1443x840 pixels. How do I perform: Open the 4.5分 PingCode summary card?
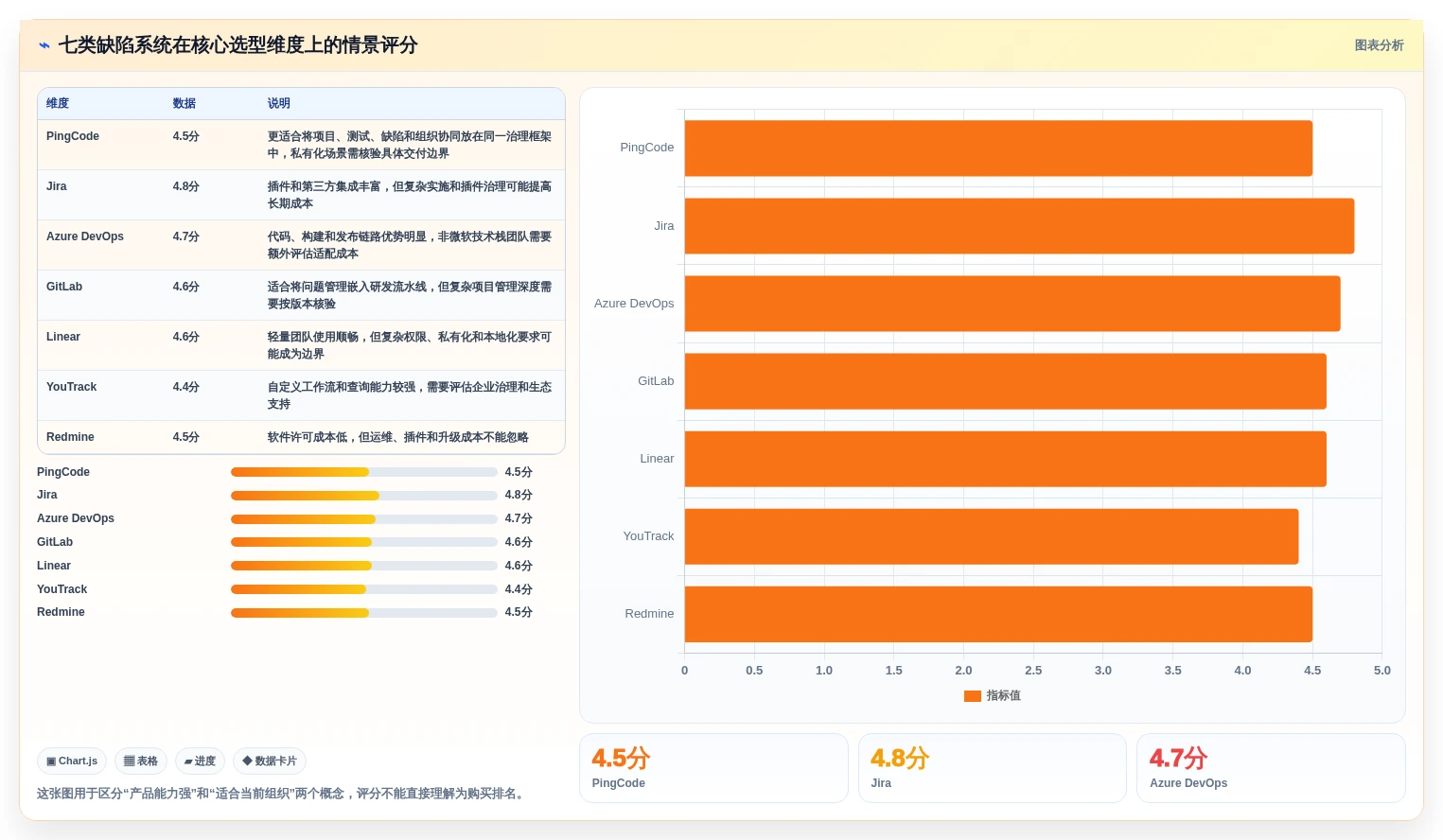pyautogui.click(x=713, y=768)
